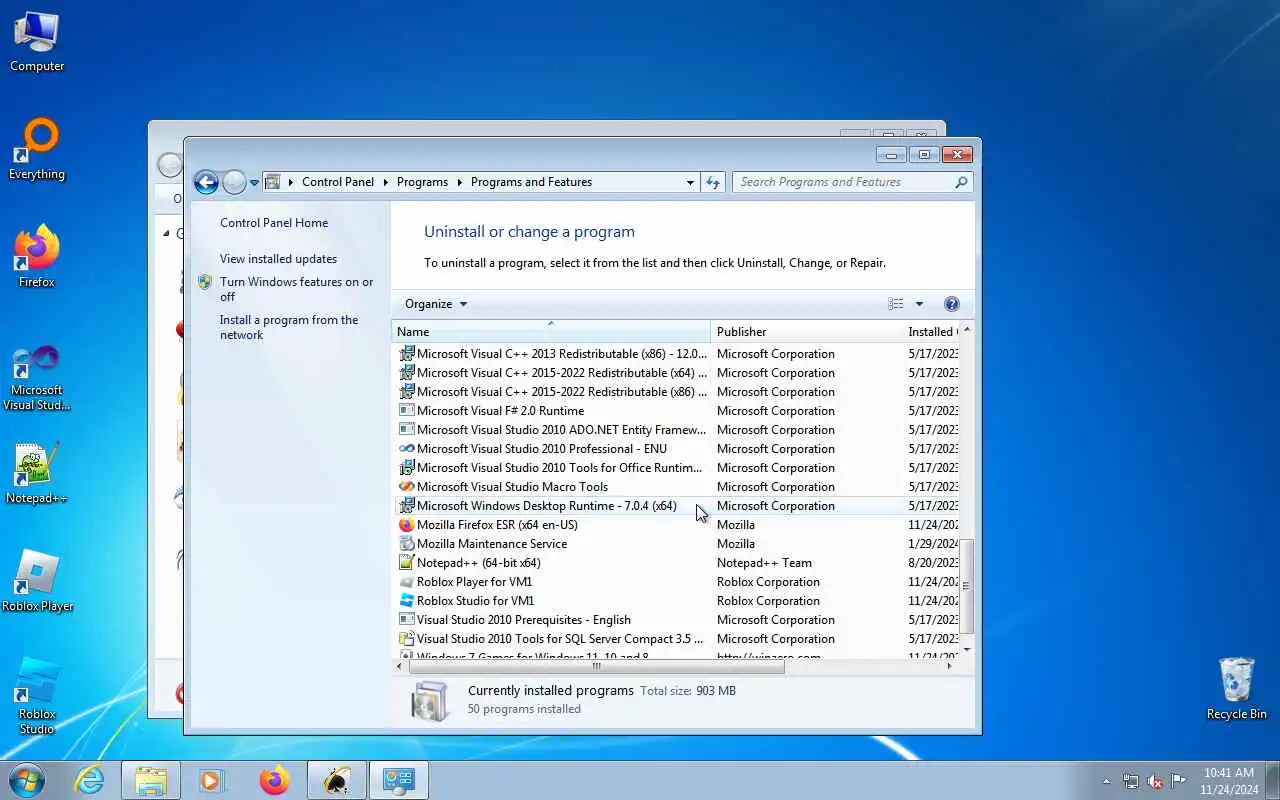Sort by Publisher column header
The image size is (1280, 800).
(x=806, y=331)
